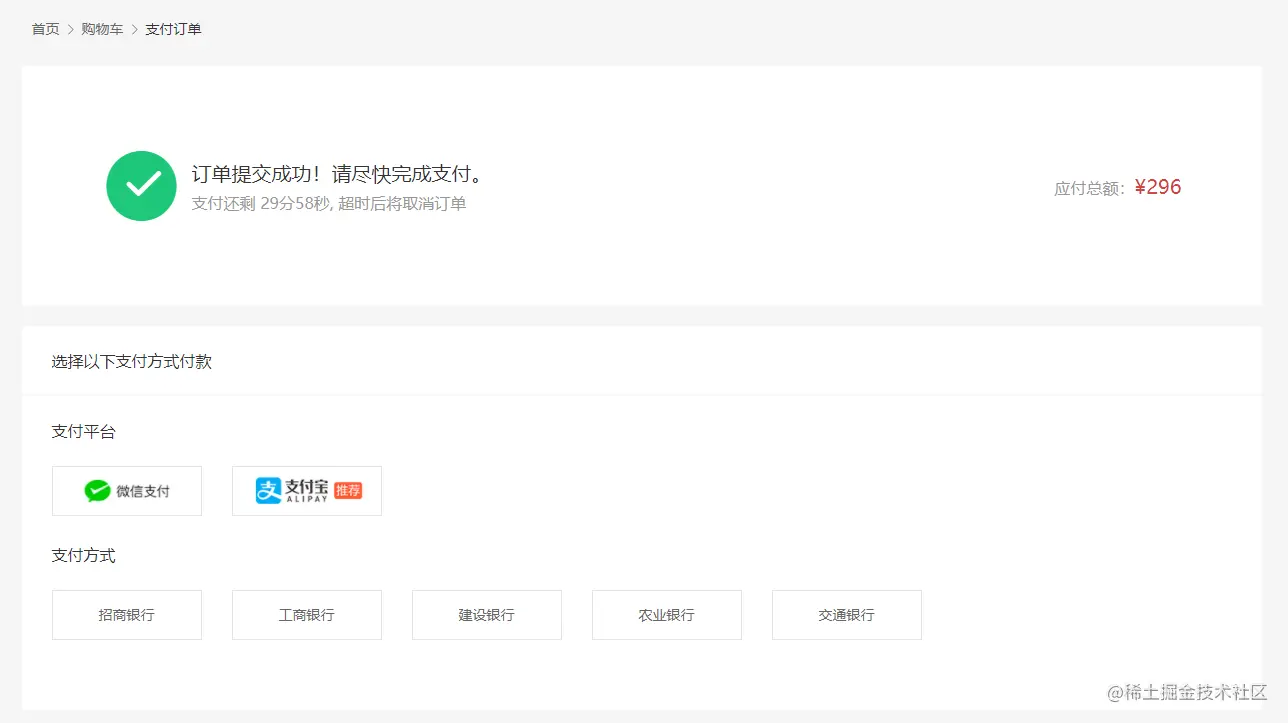Click 订单提交成功 heading text

339,174
